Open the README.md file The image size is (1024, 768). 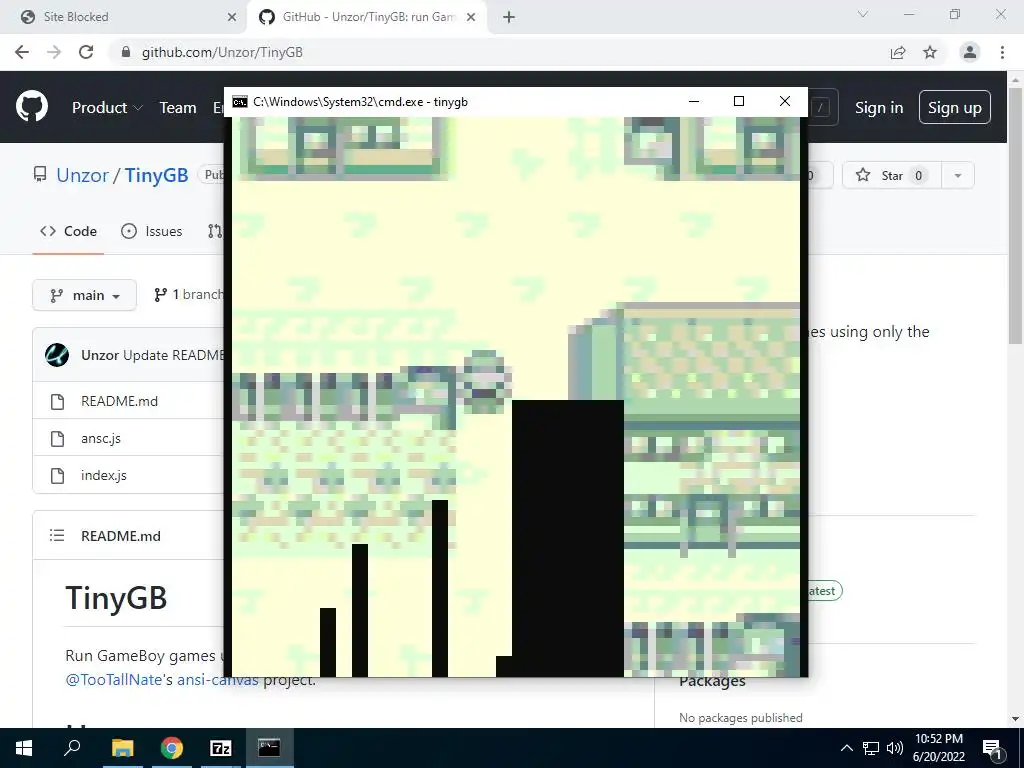coord(120,401)
